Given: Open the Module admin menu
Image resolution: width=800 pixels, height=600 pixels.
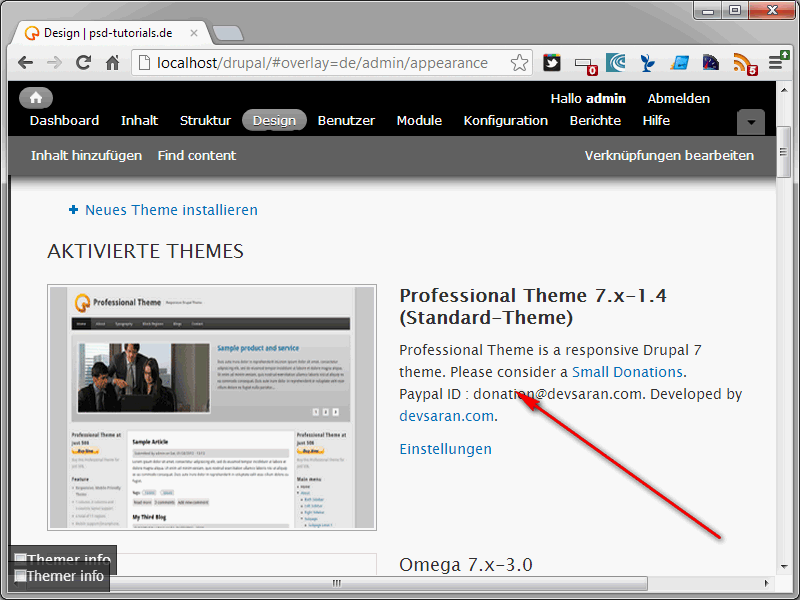Looking at the screenshot, I should (419, 120).
